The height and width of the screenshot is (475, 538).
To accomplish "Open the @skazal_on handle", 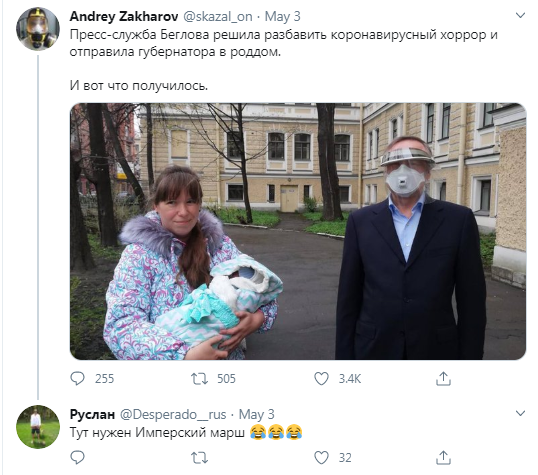I will point(218,16).
